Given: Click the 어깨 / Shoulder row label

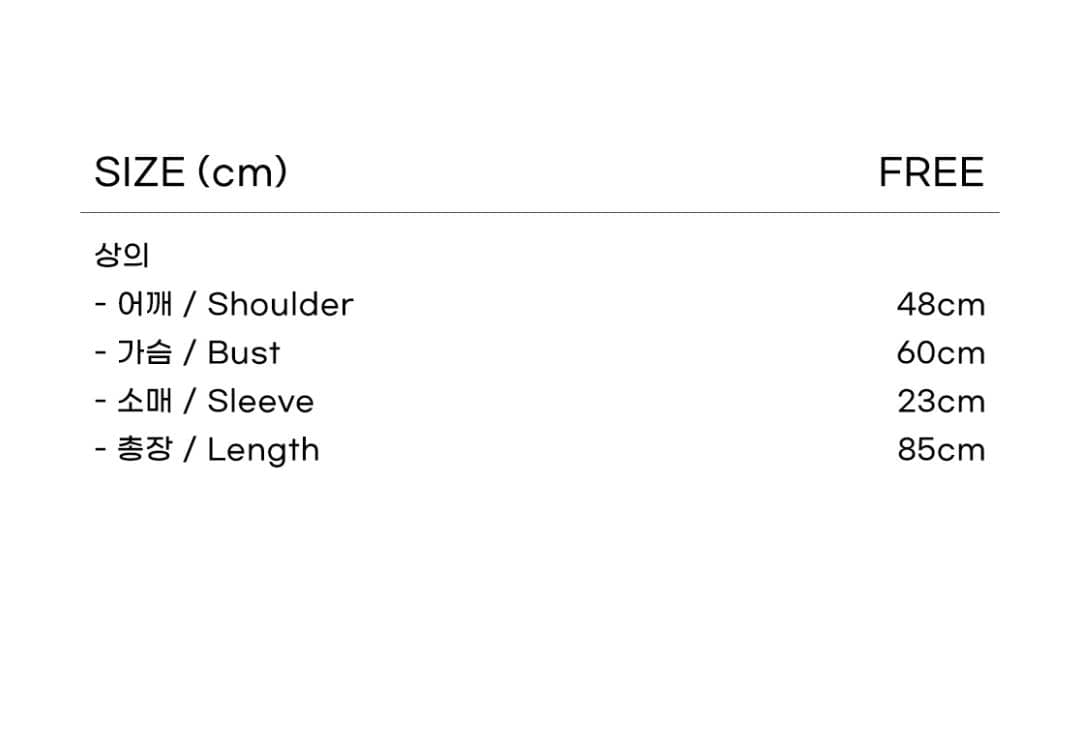Looking at the screenshot, I should (x=224, y=304).
